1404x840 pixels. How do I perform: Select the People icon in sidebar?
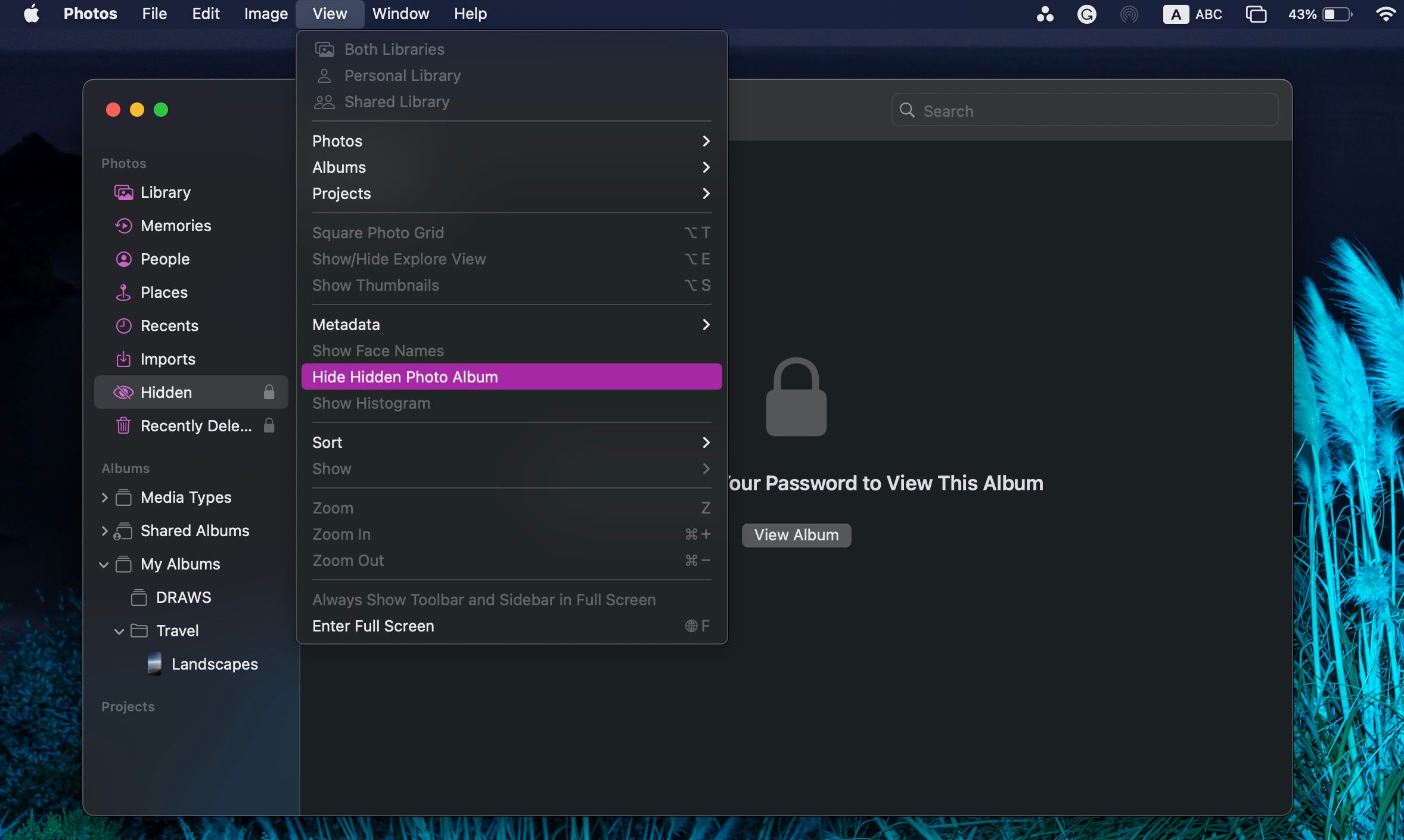tap(123, 259)
